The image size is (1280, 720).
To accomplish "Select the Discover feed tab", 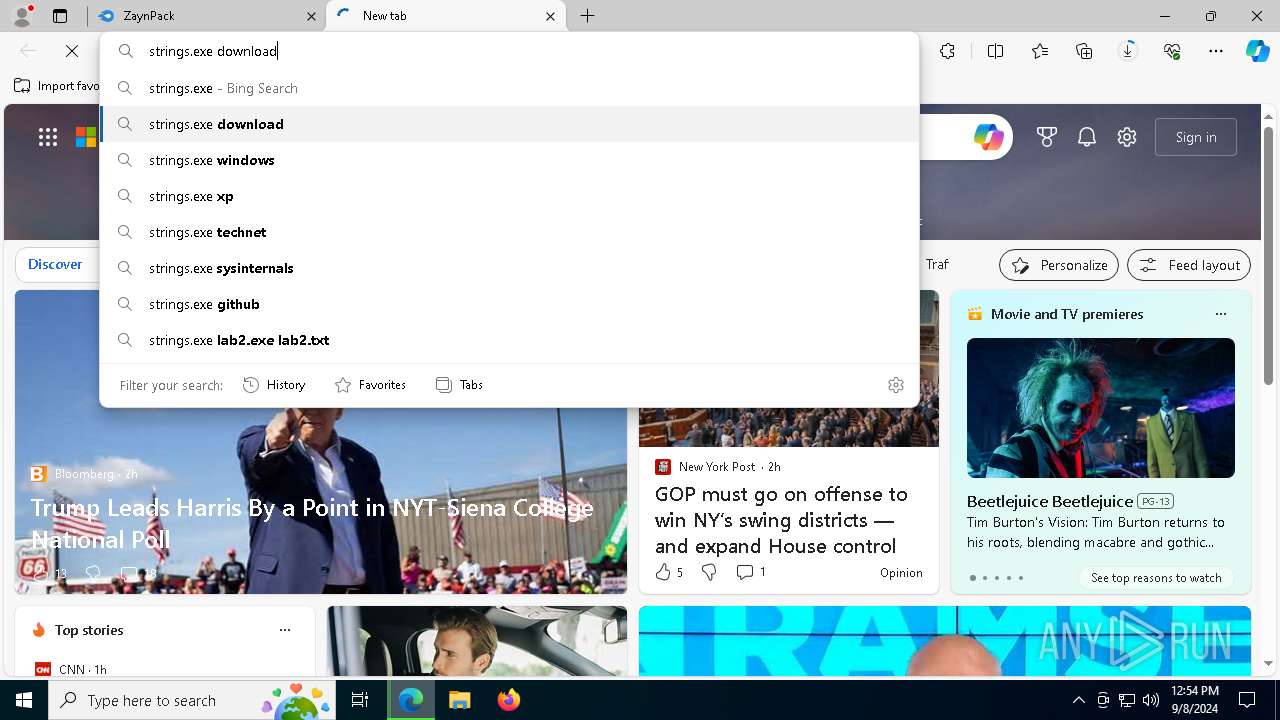I will 55,264.
